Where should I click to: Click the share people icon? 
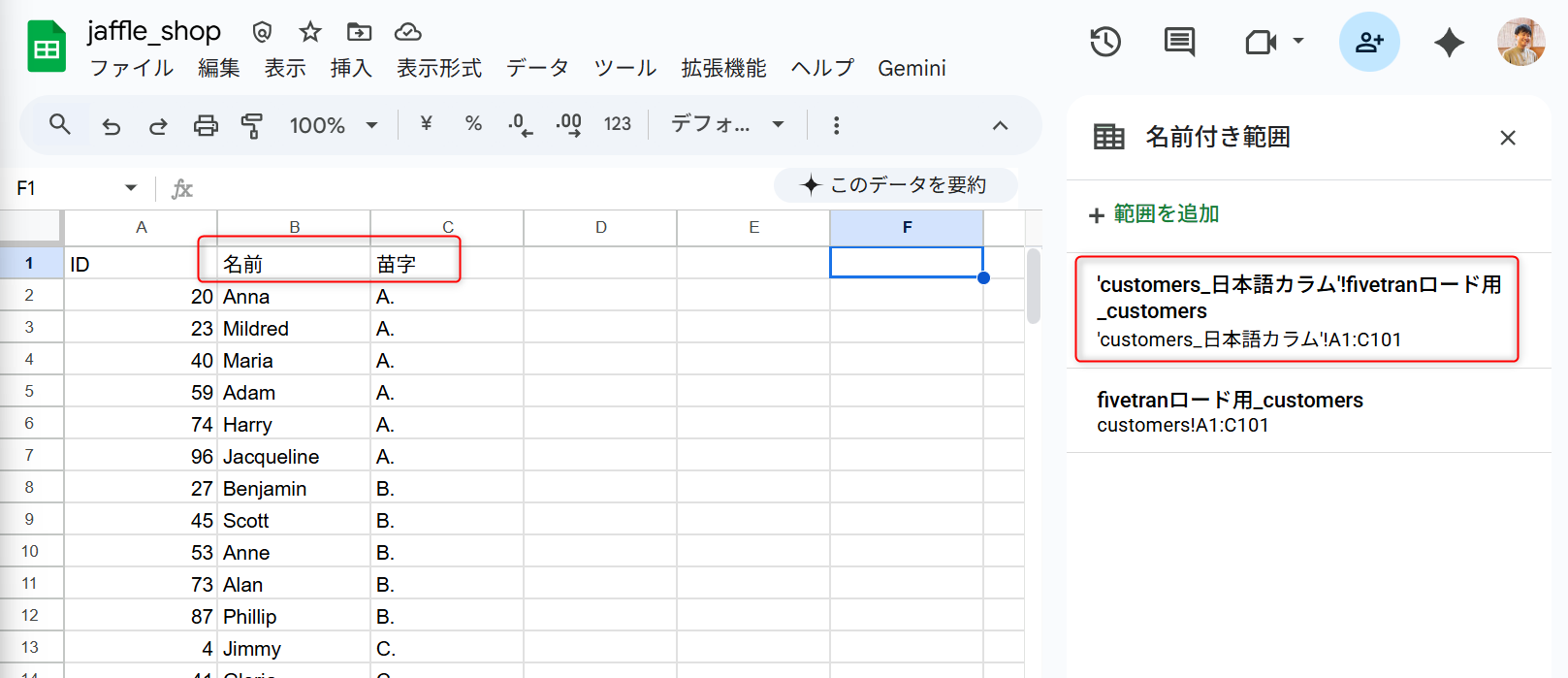coord(1369,42)
